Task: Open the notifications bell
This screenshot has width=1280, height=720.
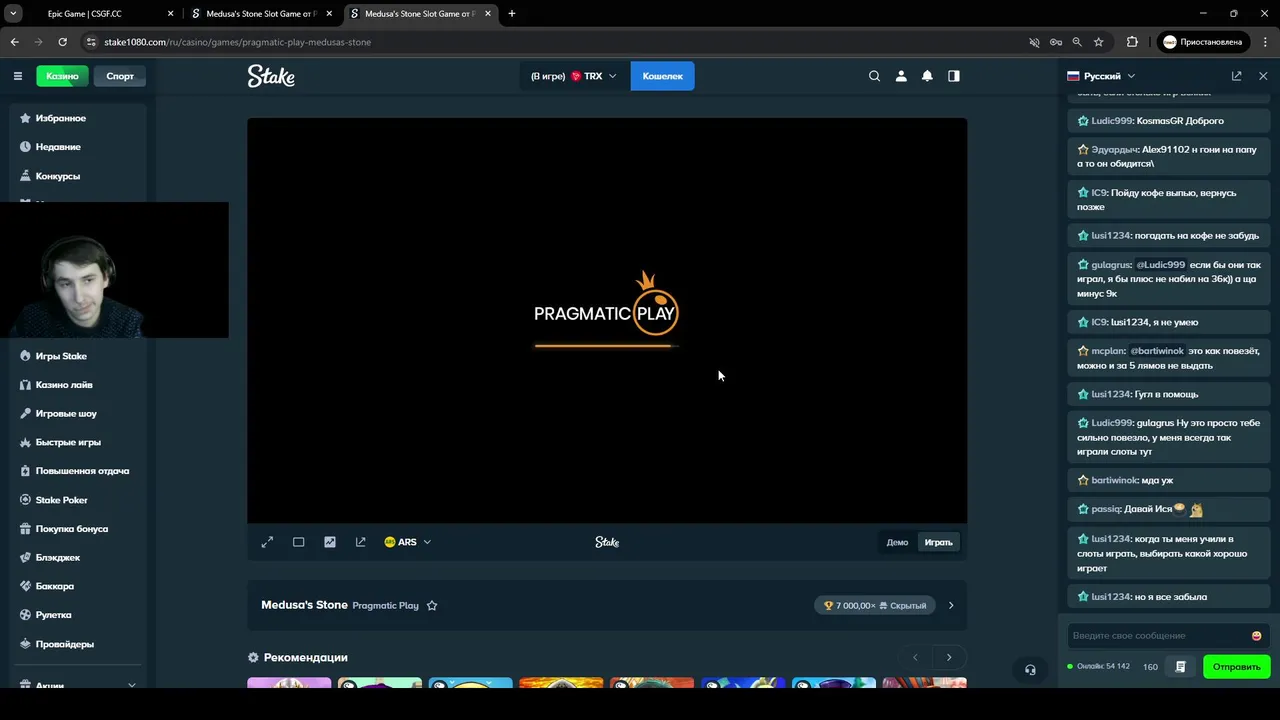Action: 927,76
